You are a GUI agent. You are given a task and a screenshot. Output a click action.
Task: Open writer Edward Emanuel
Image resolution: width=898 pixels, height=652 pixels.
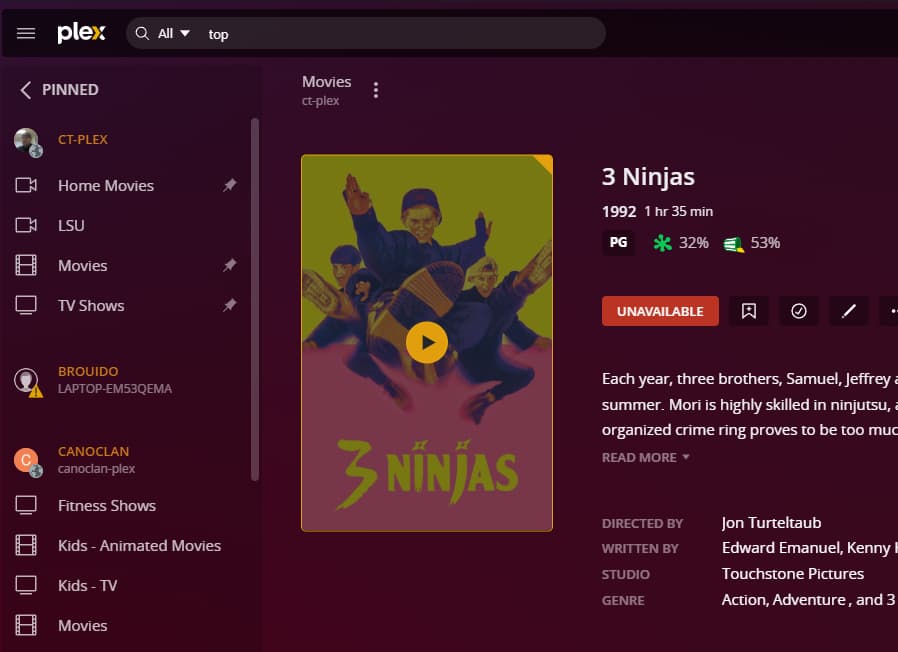[x=781, y=548]
